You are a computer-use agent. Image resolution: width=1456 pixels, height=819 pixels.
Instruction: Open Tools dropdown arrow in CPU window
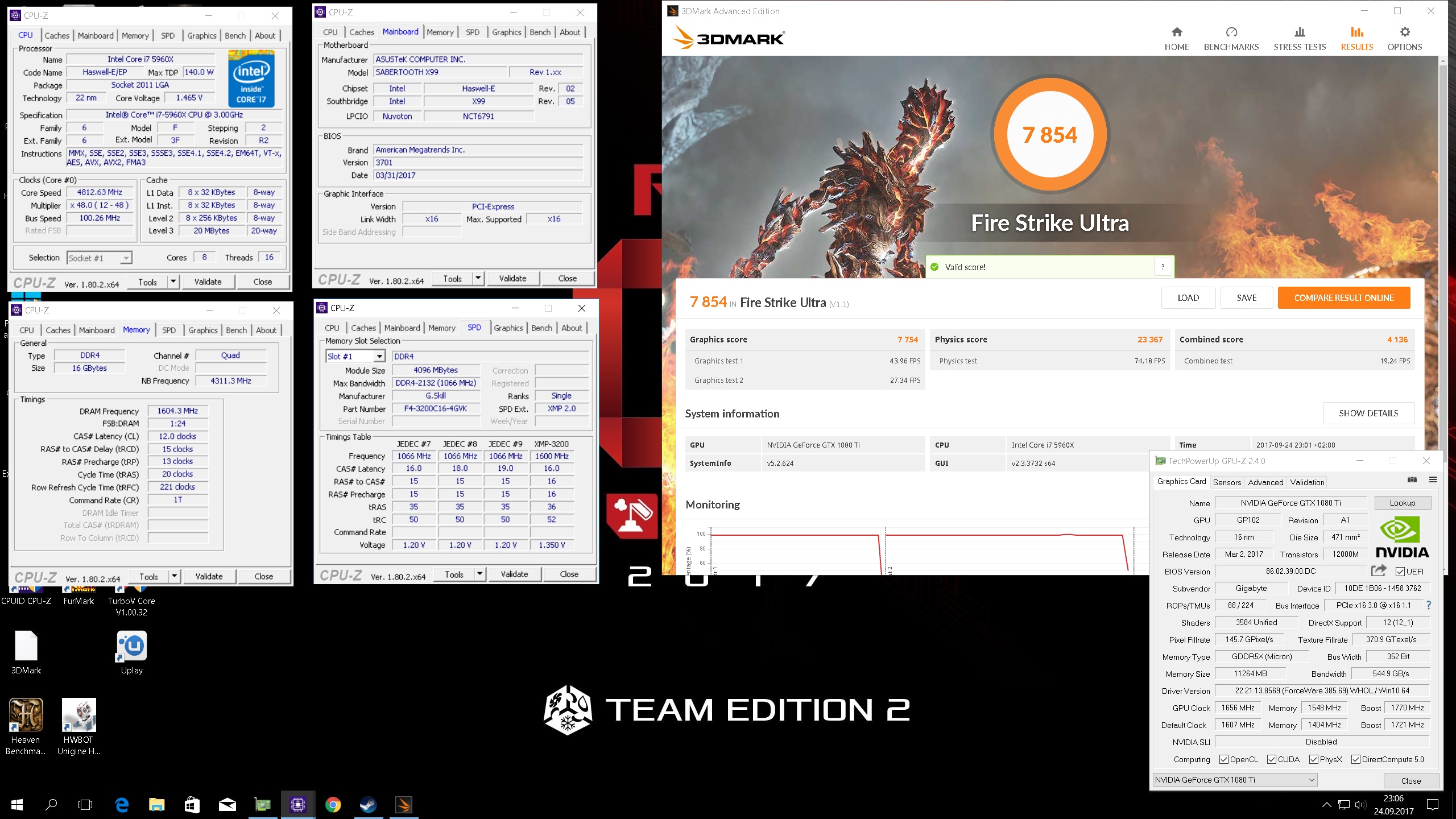coord(173,282)
